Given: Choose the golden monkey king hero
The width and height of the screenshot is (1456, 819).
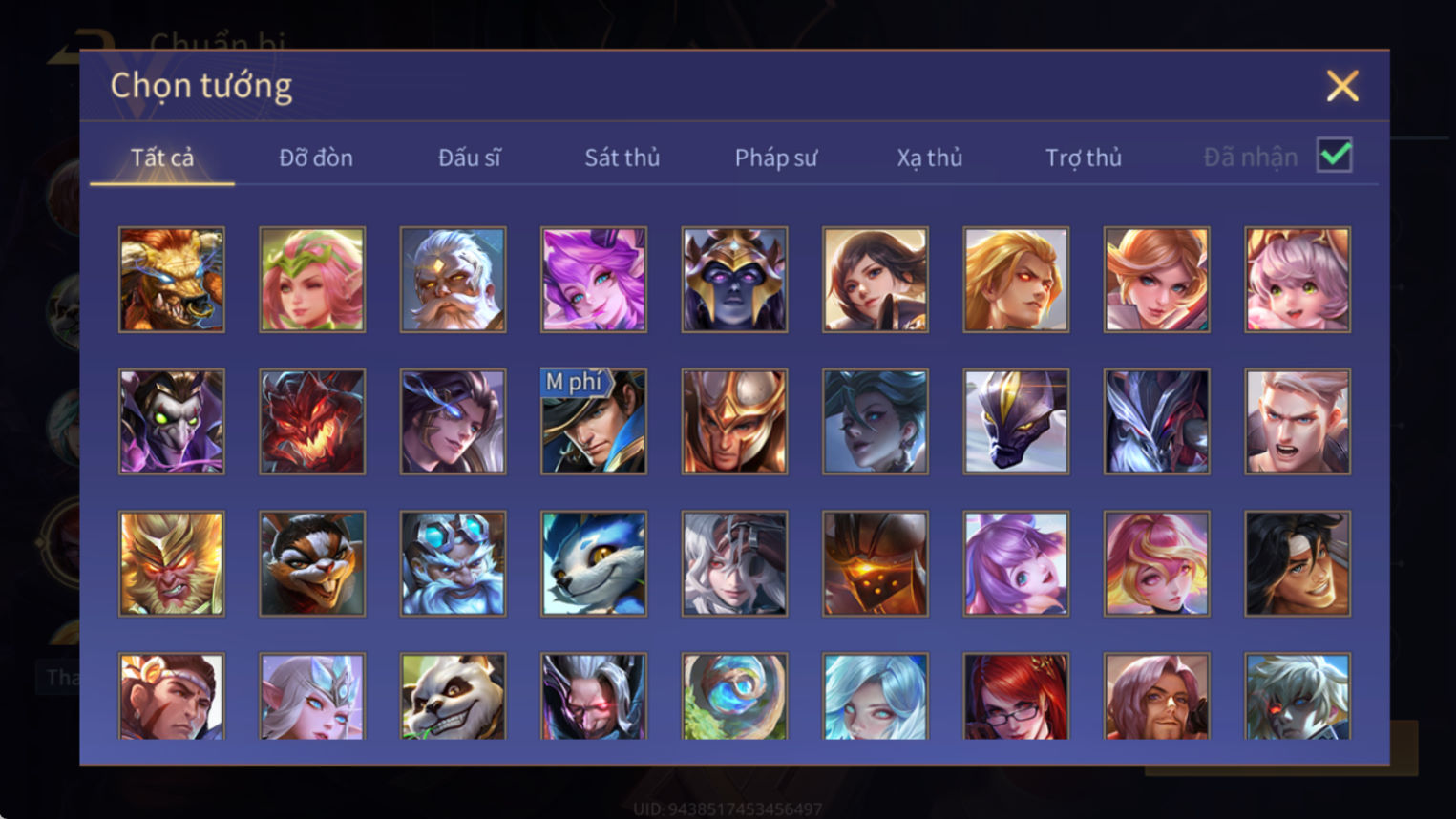Looking at the screenshot, I should pos(172,563).
